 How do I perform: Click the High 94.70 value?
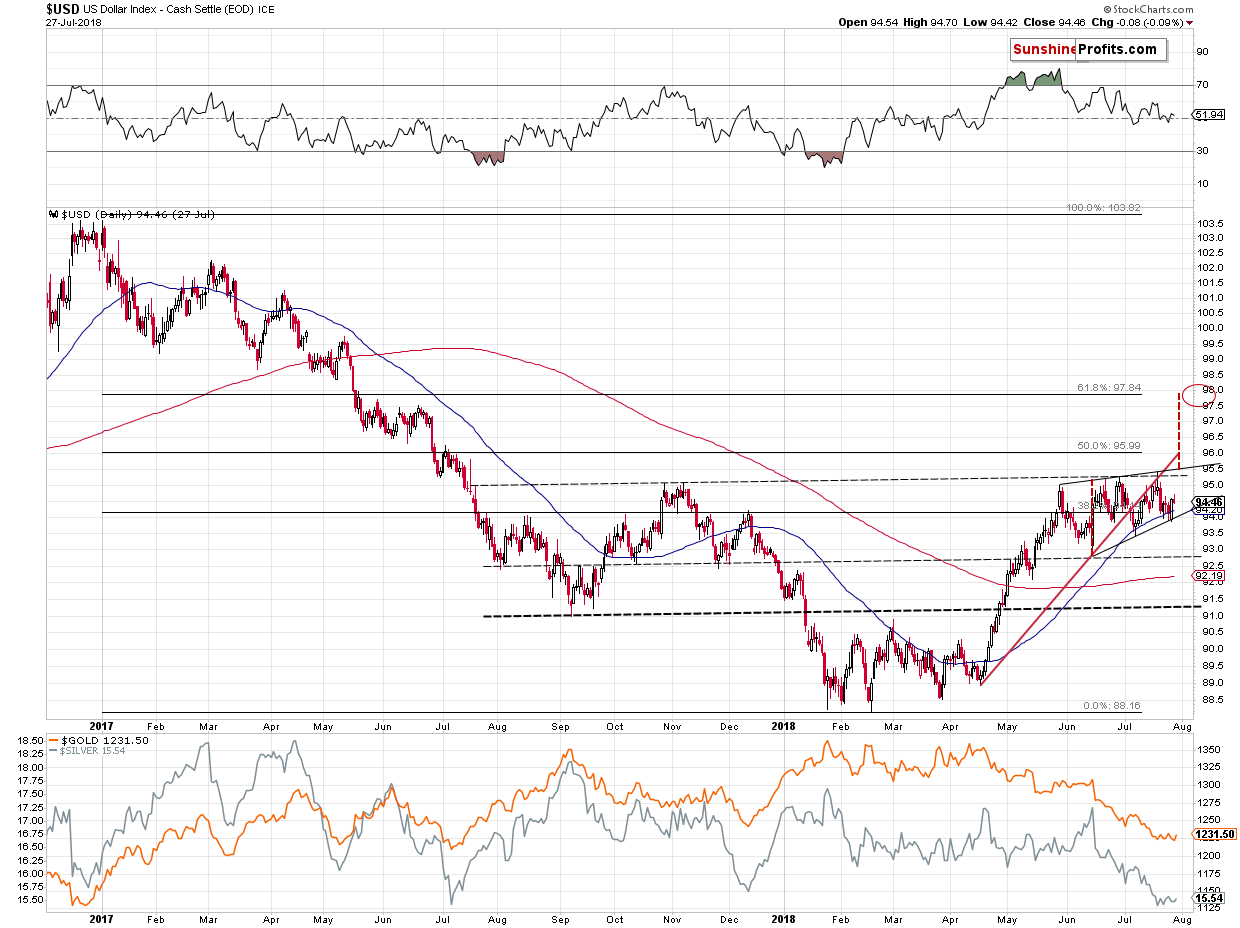point(929,22)
